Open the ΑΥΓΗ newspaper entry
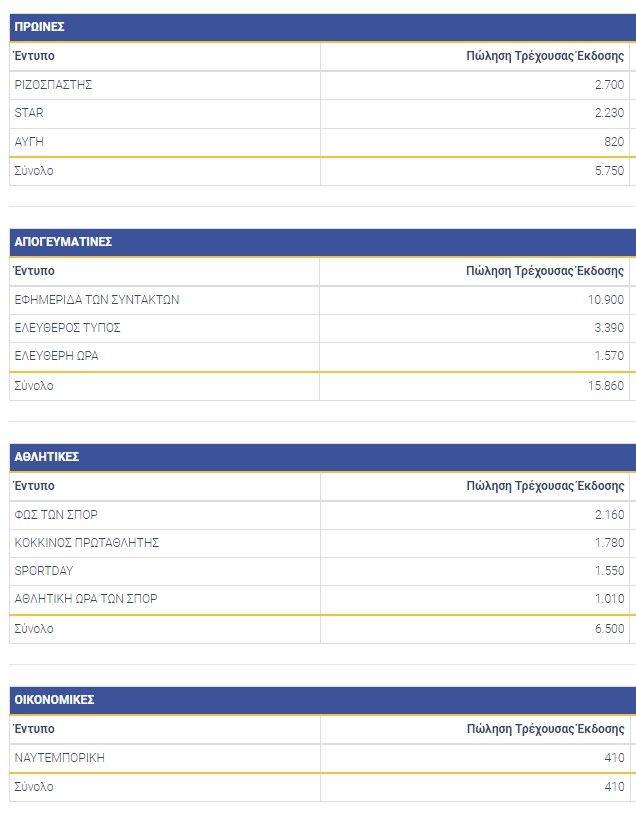Screen dimensions: 636x826 click(x=30, y=142)
